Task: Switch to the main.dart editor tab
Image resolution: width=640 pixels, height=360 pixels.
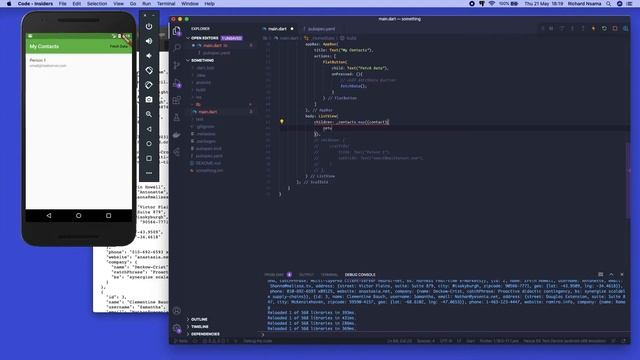Action: pyautogui.click(x=278, y=29)
